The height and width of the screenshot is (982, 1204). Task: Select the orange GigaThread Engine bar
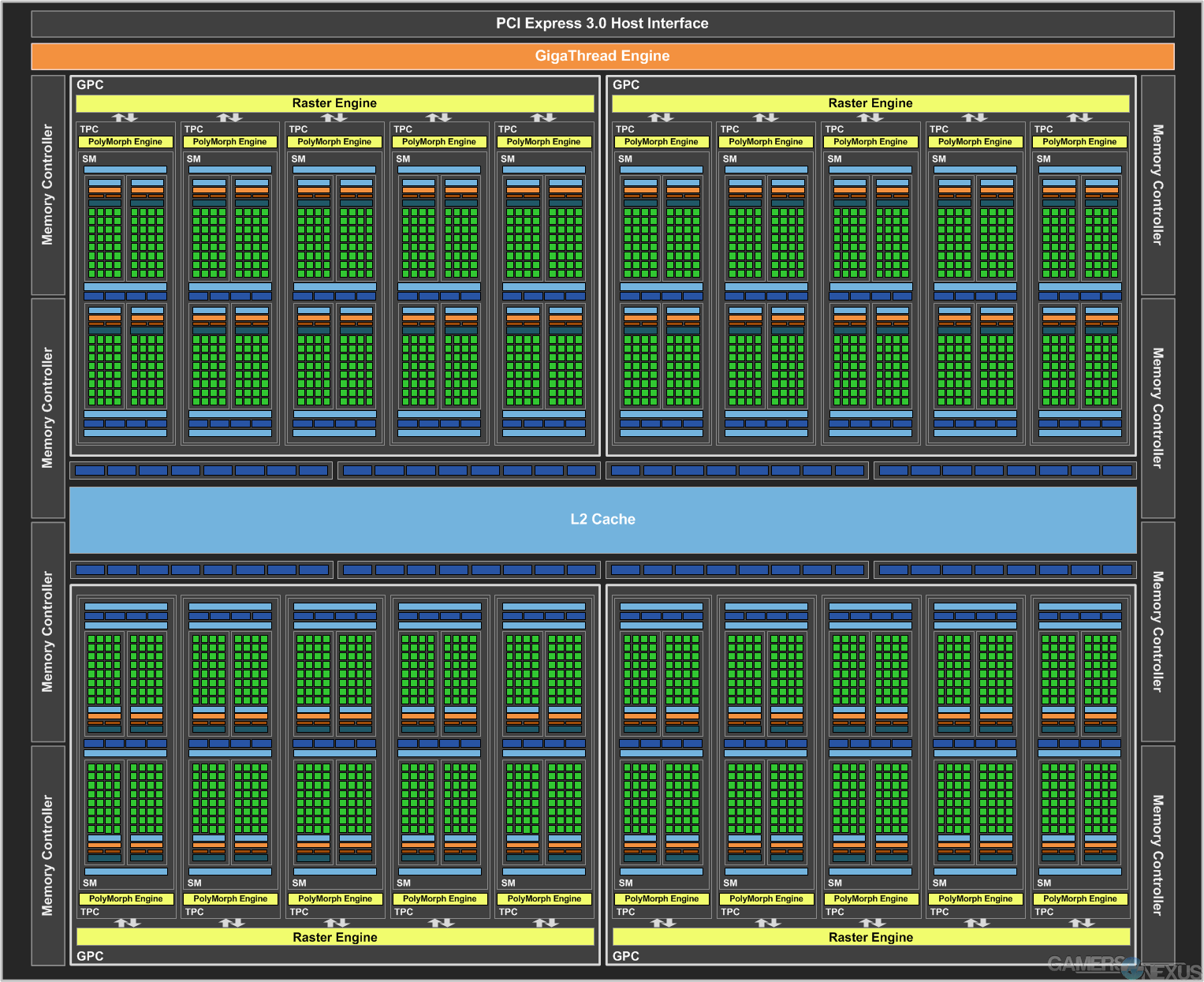[602, 56]
